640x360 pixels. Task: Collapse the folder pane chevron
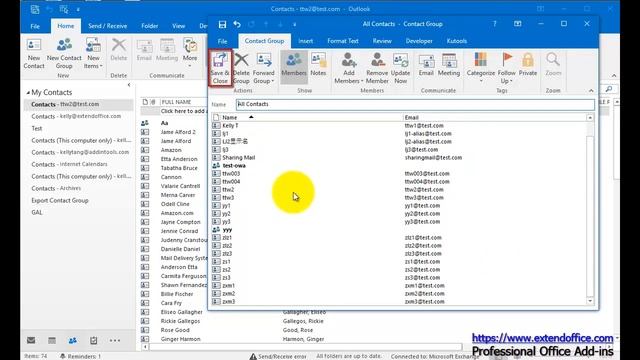pos(129,85)
